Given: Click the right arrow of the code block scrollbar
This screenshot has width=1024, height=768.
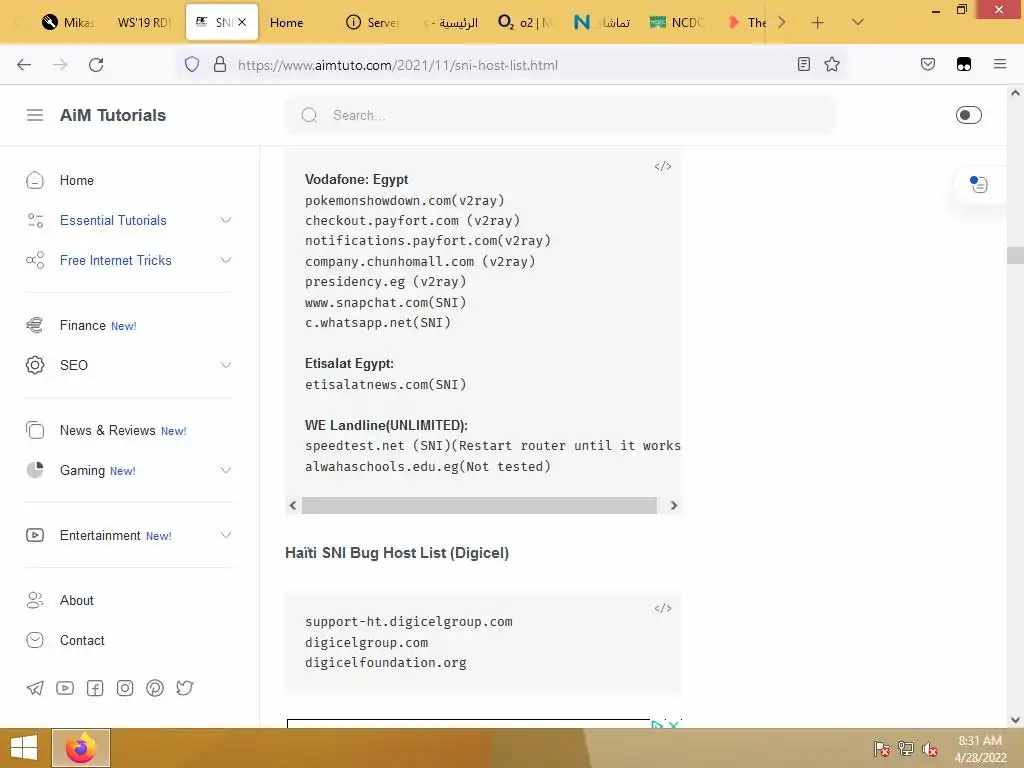Looking at the screenshot, I should (674, 505).
